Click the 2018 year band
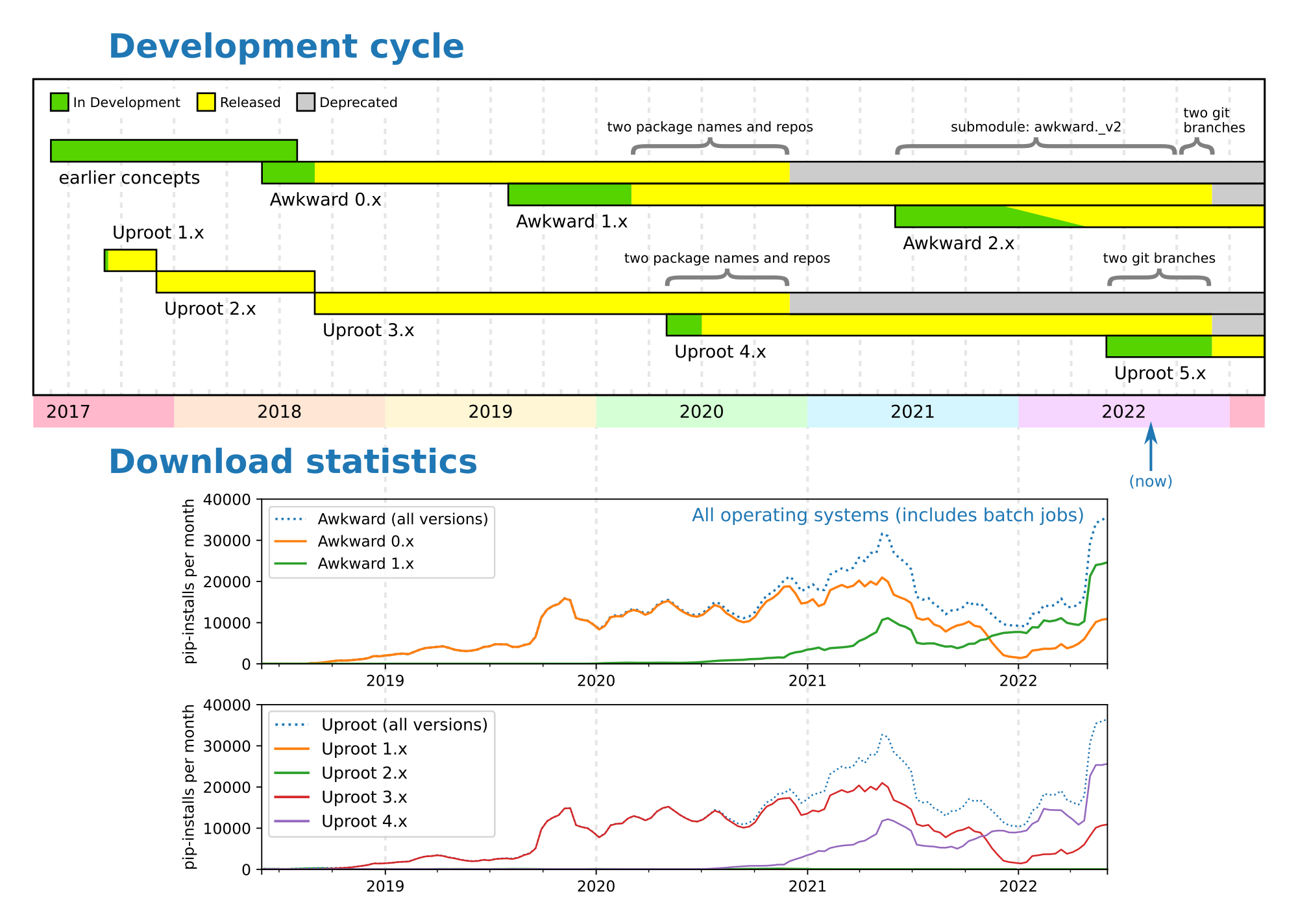This screenshot has width=1298, height=924. 279,411
